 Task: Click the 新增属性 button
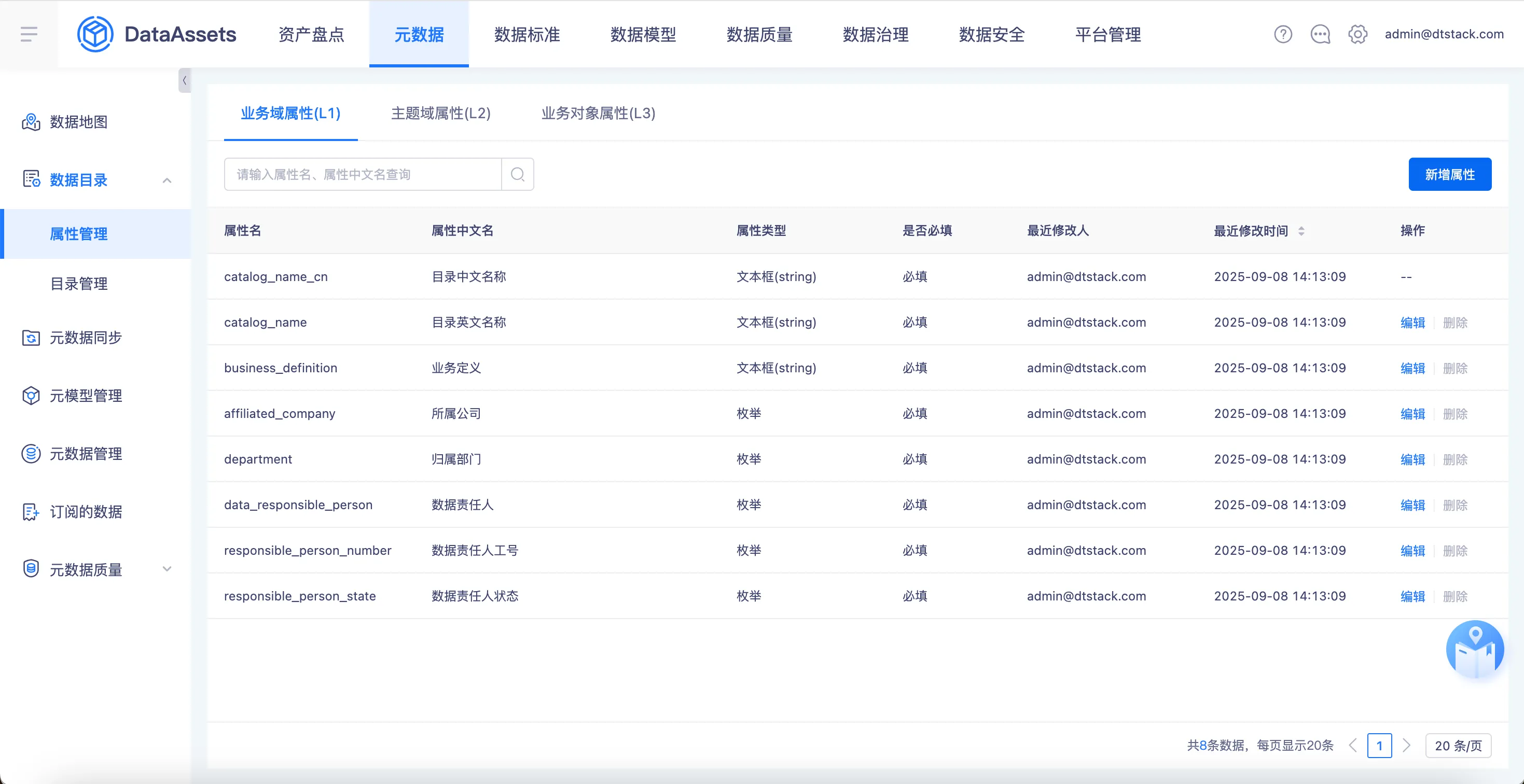[1449, 174]
